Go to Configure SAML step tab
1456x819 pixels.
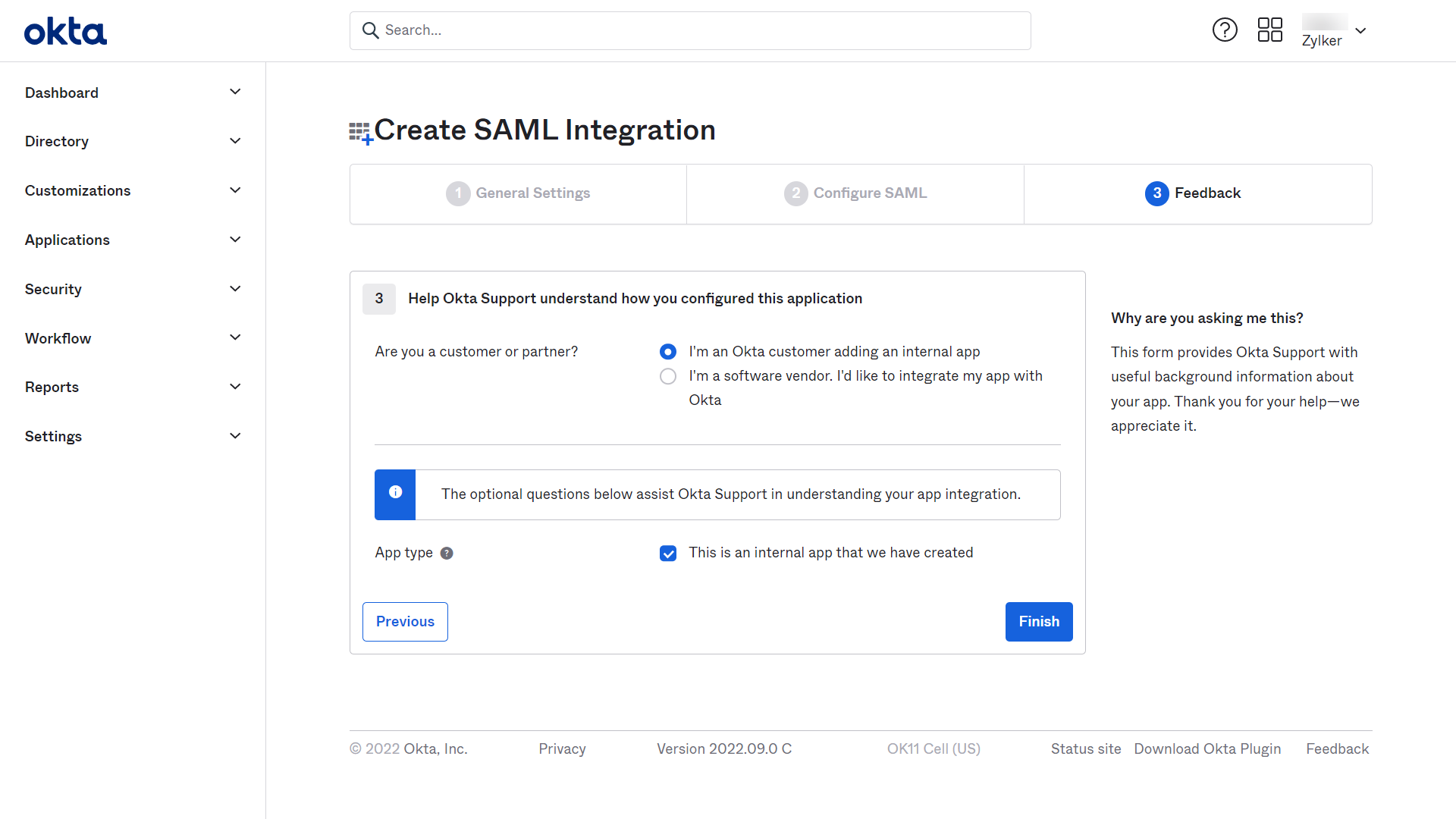[x=855, y=193]
